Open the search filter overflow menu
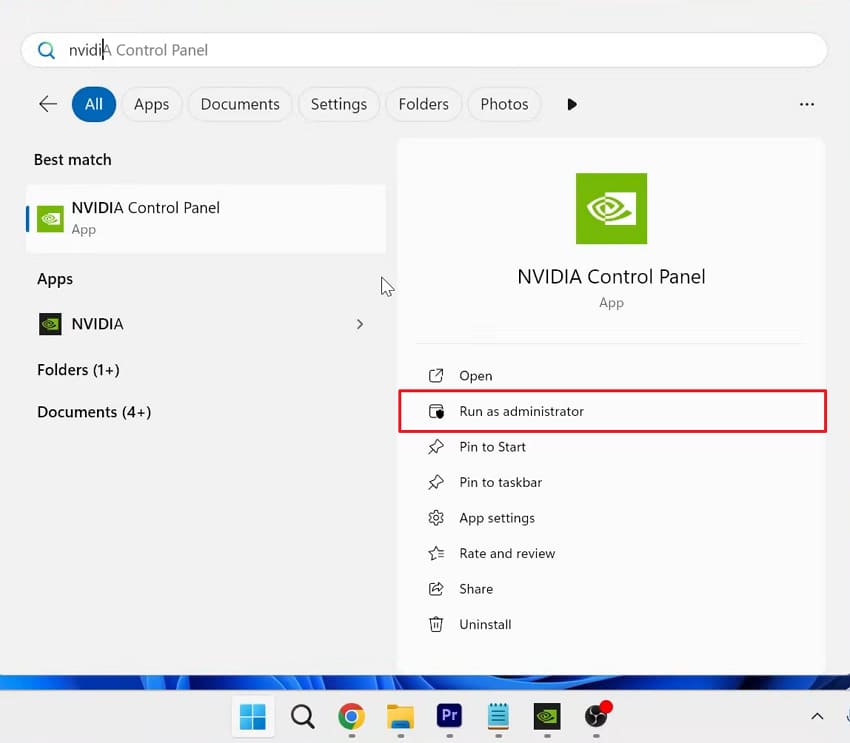This screenshot has width=850, height=743. tap(807, 104)
